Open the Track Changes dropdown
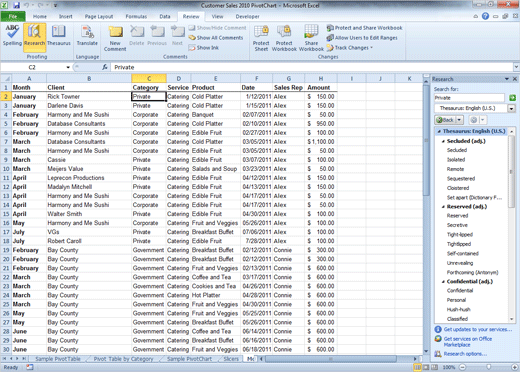520x372 pixels. [x=350, y=48]
